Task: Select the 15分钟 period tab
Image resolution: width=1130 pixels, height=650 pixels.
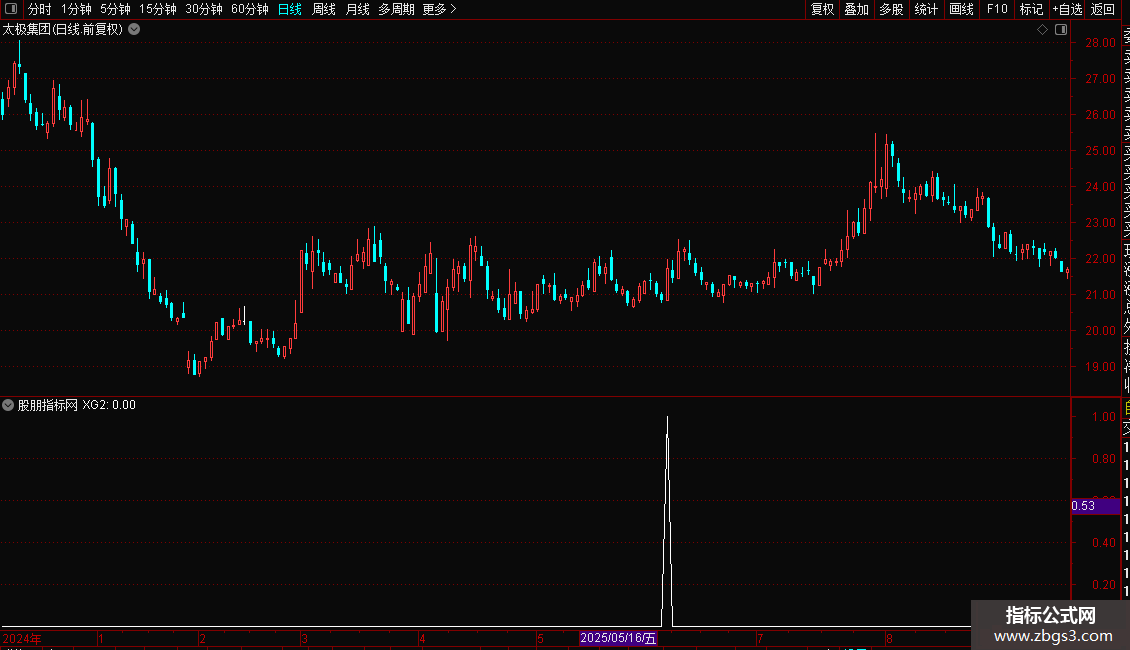Action: click(157, 9)
